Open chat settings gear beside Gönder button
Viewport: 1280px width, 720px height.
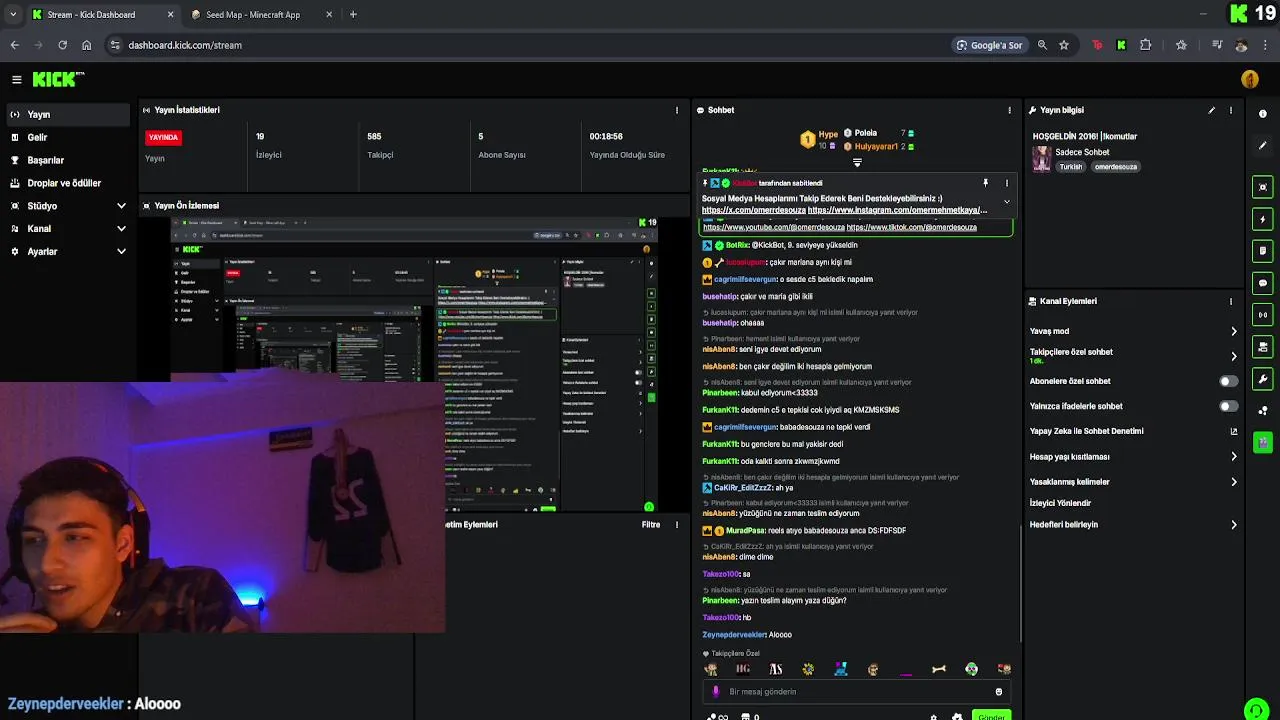(x=957, y=717)
